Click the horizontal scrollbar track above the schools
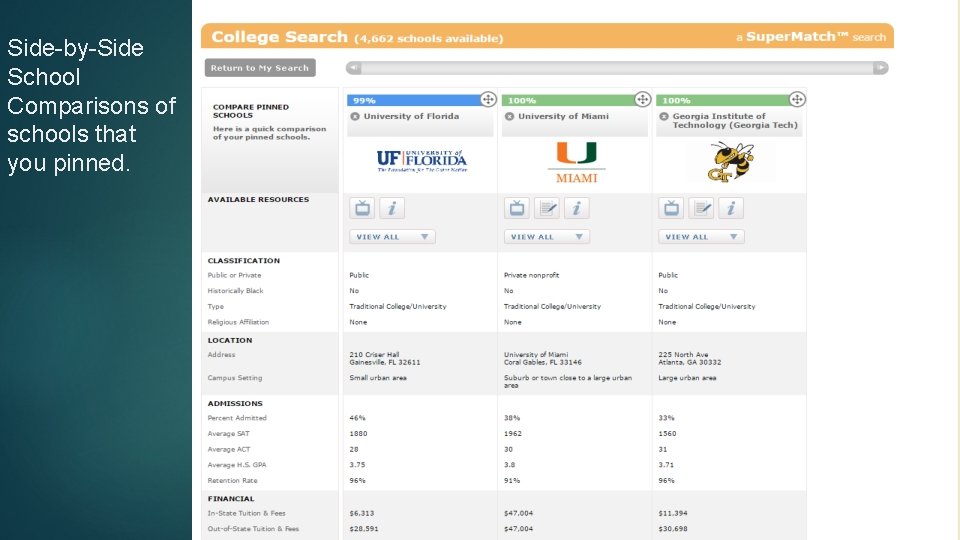 (x=616, y=68)
